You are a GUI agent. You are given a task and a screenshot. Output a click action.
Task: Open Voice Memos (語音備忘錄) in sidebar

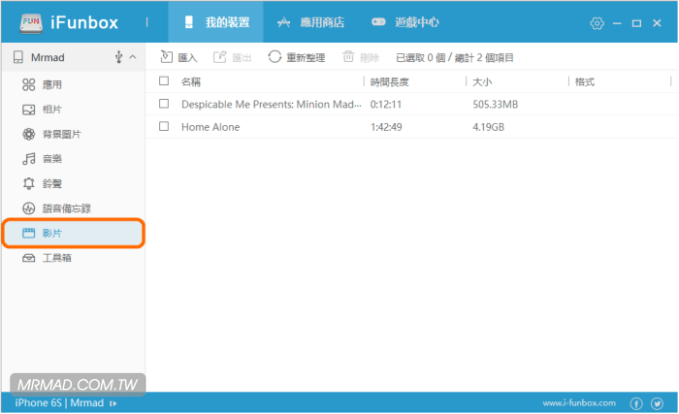point(73,208)
